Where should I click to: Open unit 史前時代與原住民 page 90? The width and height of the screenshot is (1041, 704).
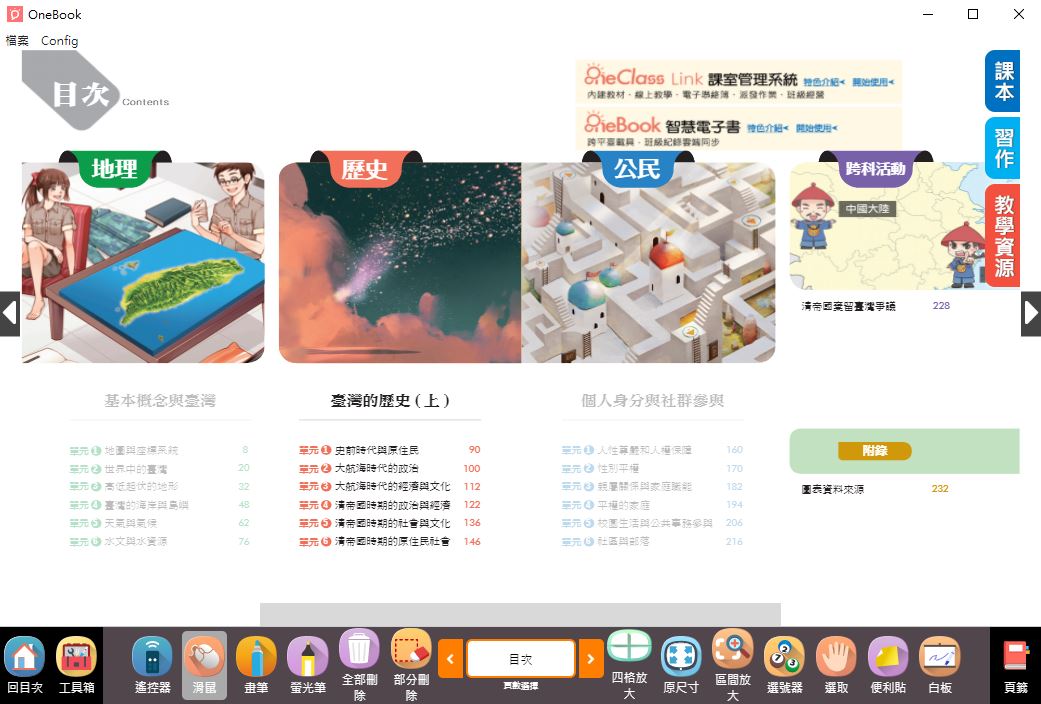coord(390,450)
